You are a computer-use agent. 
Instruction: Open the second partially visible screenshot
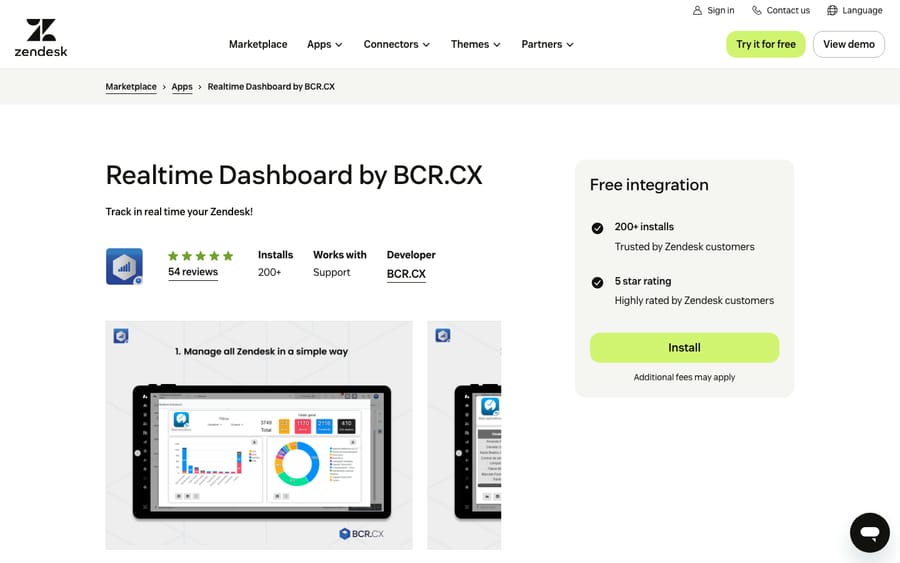pyautogui.click(x=464, y=435)
